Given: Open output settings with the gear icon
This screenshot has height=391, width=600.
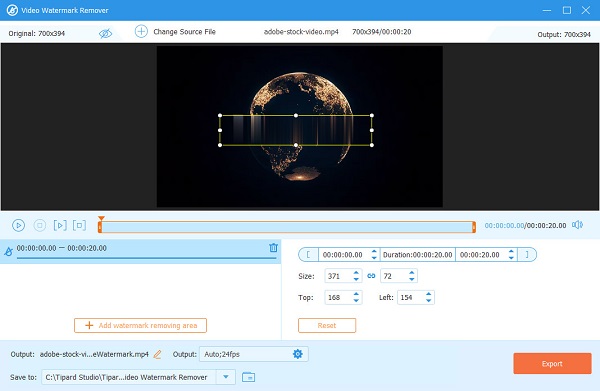Looking at the screenshot, I should (x=298, y=354).
